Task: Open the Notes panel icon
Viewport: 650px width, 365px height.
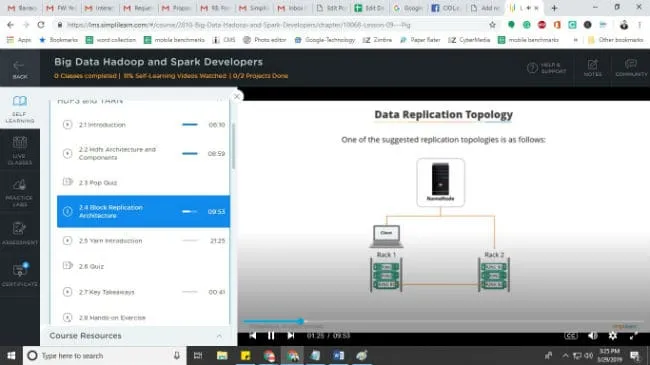Action: pyautogui.click(x=592, y=68)
